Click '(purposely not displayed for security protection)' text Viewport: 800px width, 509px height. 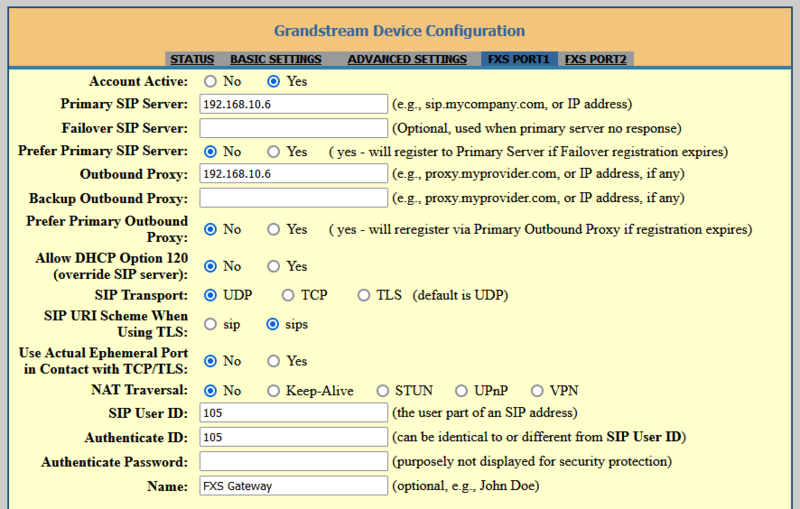tap(532, 462)
